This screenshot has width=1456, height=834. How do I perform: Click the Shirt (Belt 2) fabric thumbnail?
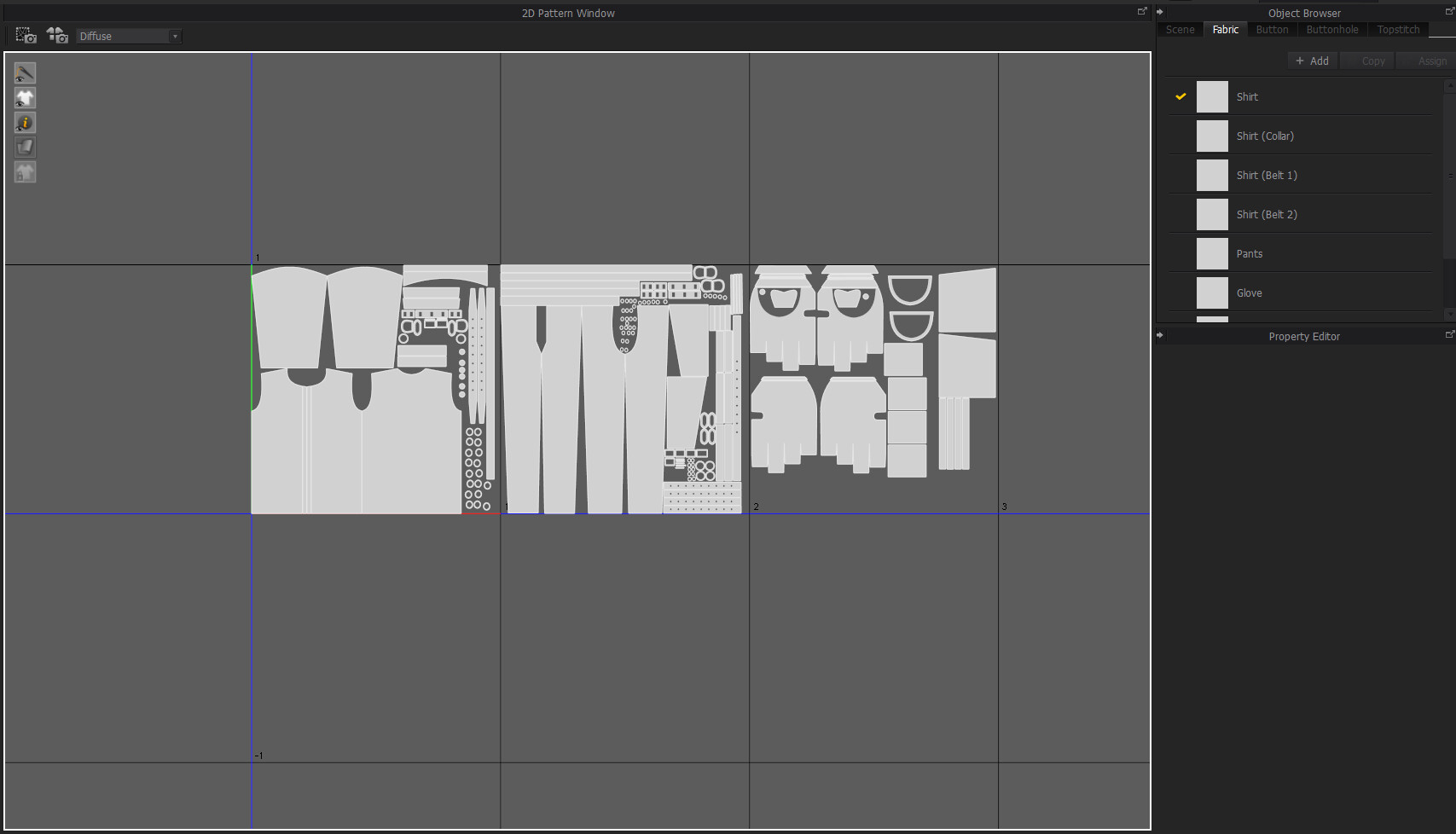1212,214
